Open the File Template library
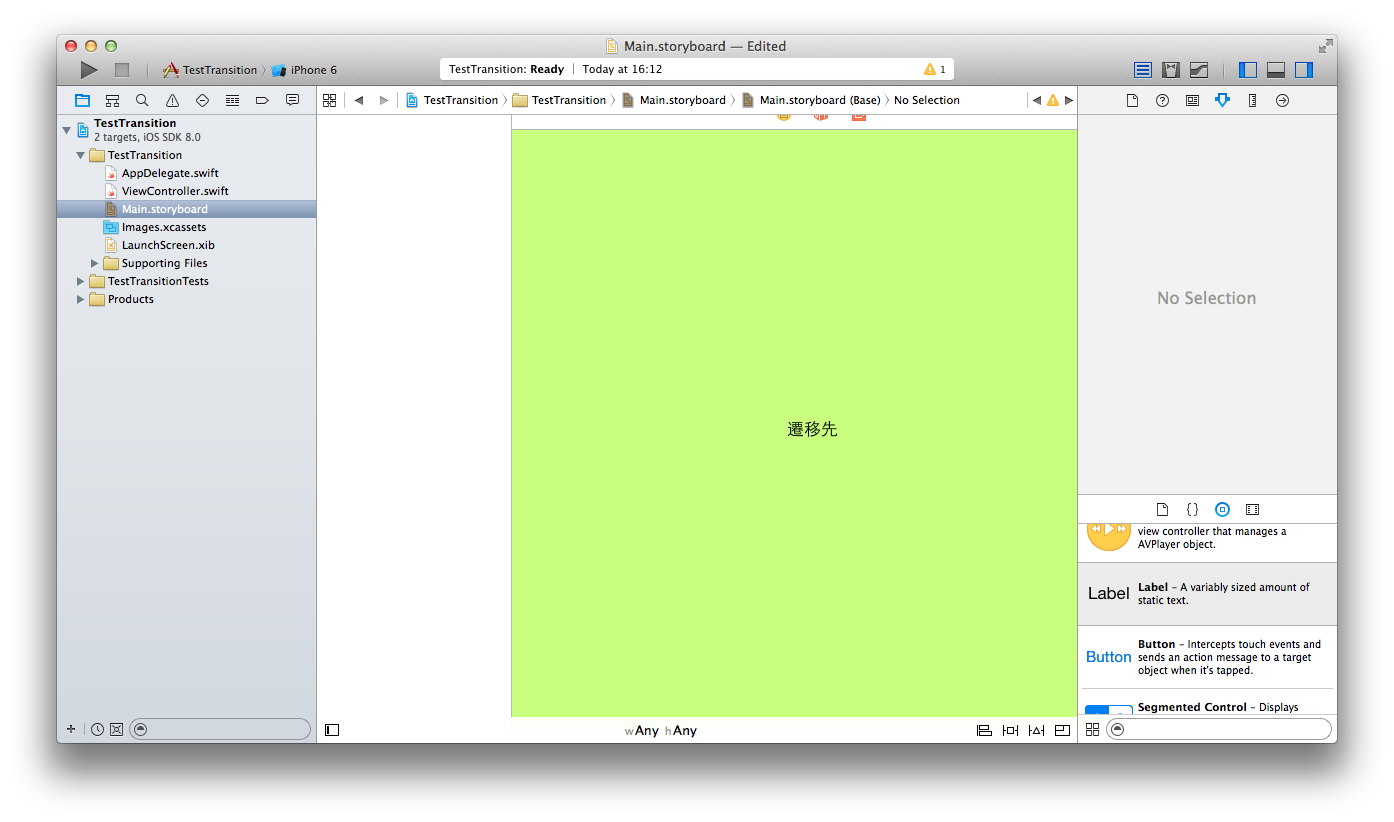The image size is (1394, 822). click(1162, 509)
